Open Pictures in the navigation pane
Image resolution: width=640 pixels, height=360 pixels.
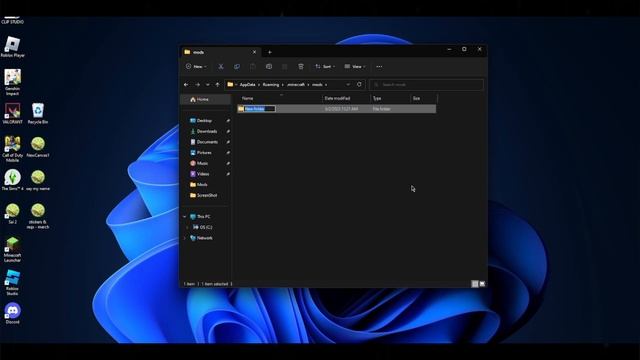(x=204, y=153)
